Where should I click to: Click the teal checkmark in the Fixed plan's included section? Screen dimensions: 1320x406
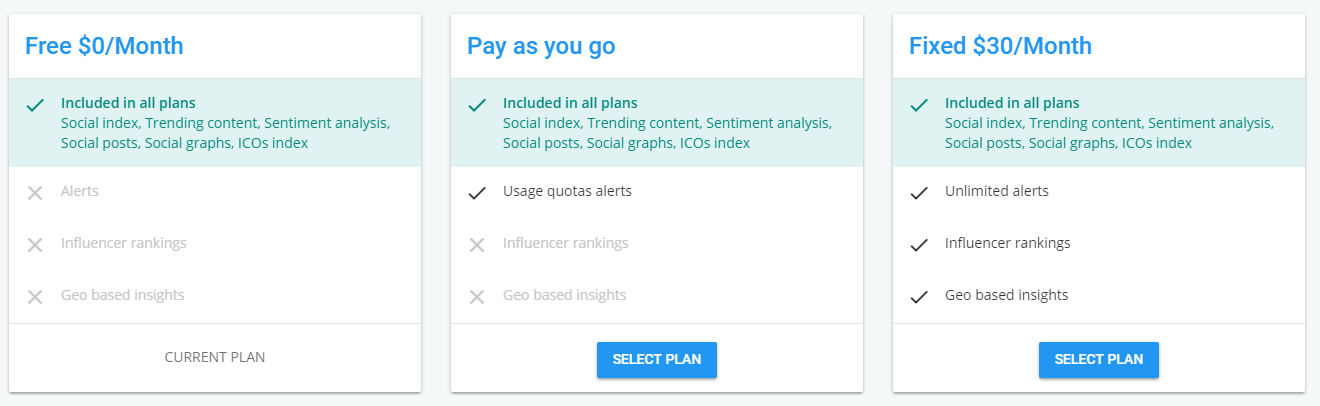pos(919,105)
